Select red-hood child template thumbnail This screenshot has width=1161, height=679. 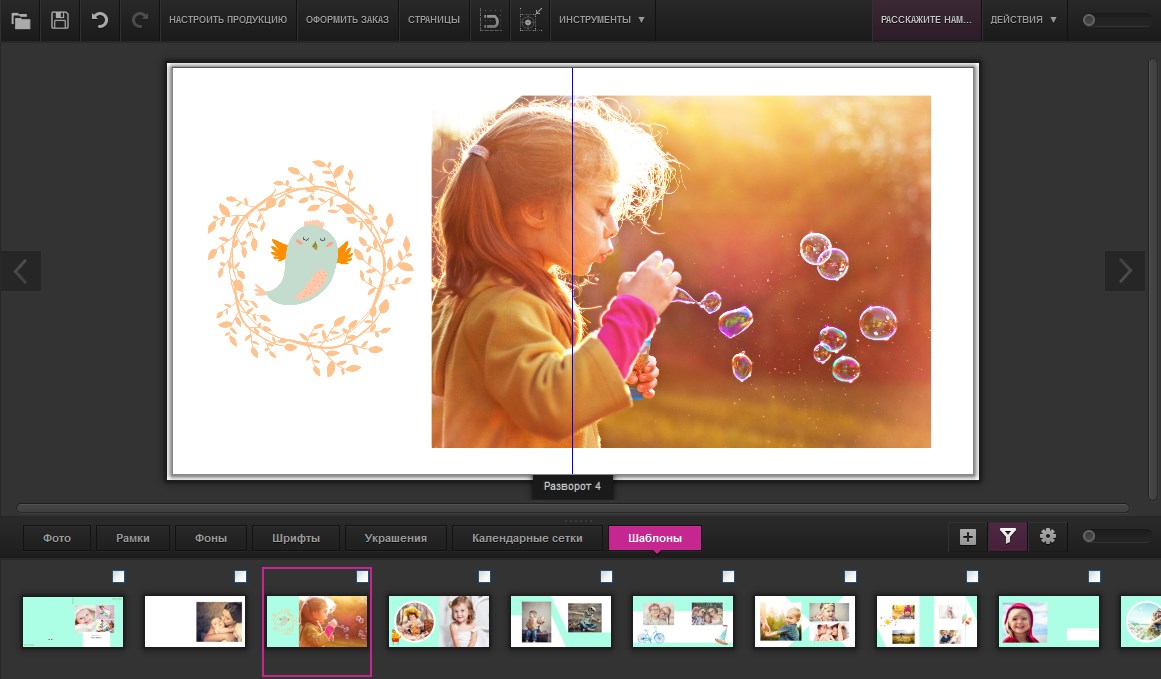(x=1049, y=621)
